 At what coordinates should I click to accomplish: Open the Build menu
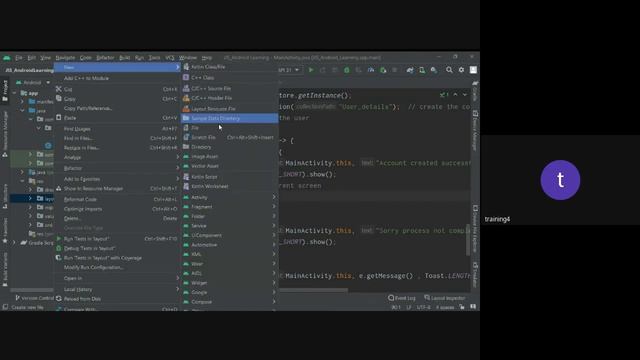click(x=124, y=58)
